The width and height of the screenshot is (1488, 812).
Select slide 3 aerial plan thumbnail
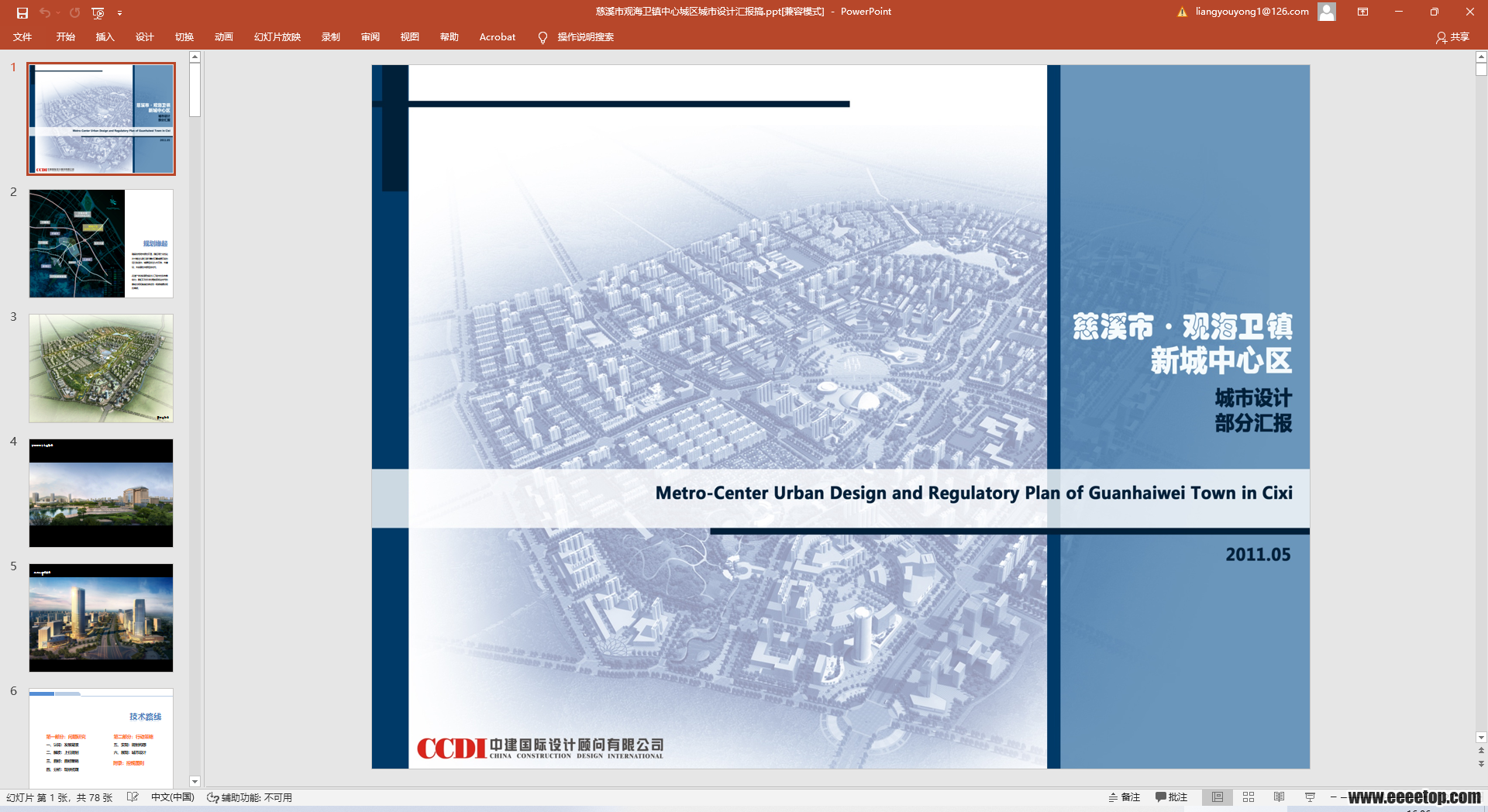tap(101, 368)
